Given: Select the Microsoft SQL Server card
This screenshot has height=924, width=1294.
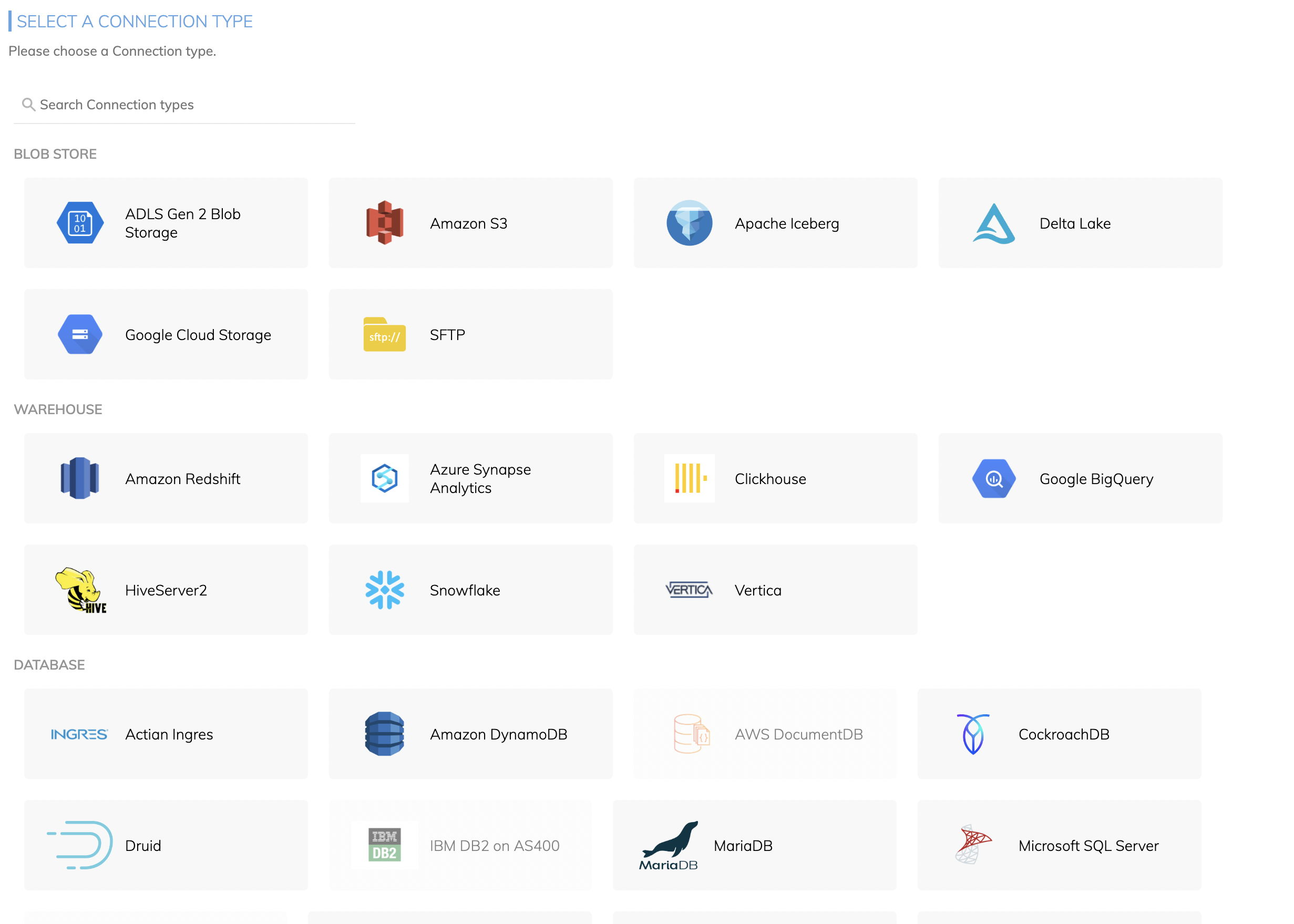Looking at the screenshot, I should pyautogui.click(x=1059, y=846).
